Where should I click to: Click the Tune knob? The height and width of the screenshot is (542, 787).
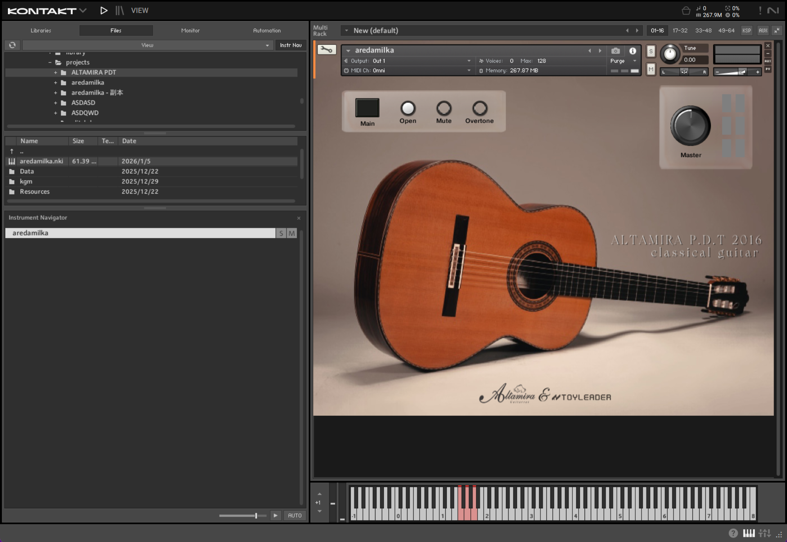pyautogui.click(x=669, y=54)
